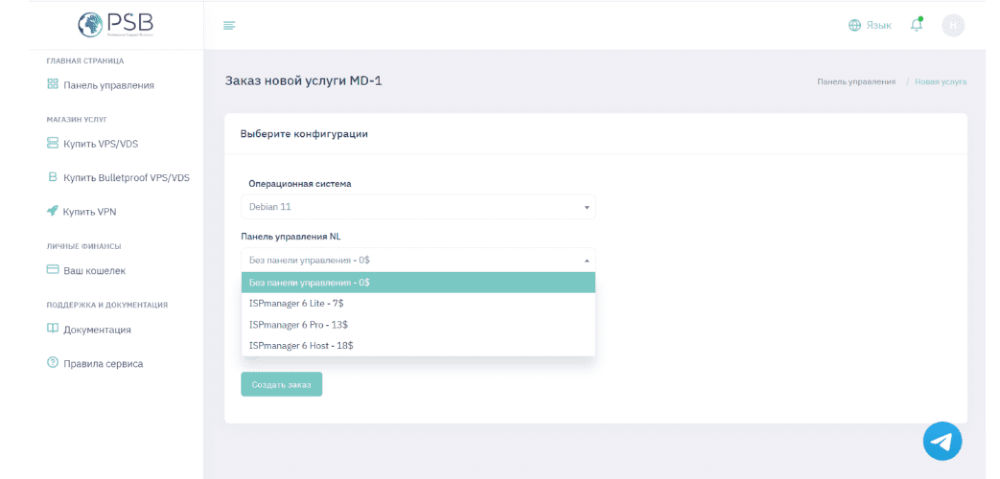Click the dashboard grid icon beside Панель управления
Image resolution: width=1000 pixels, height=479 pixels.
point(52,84)
